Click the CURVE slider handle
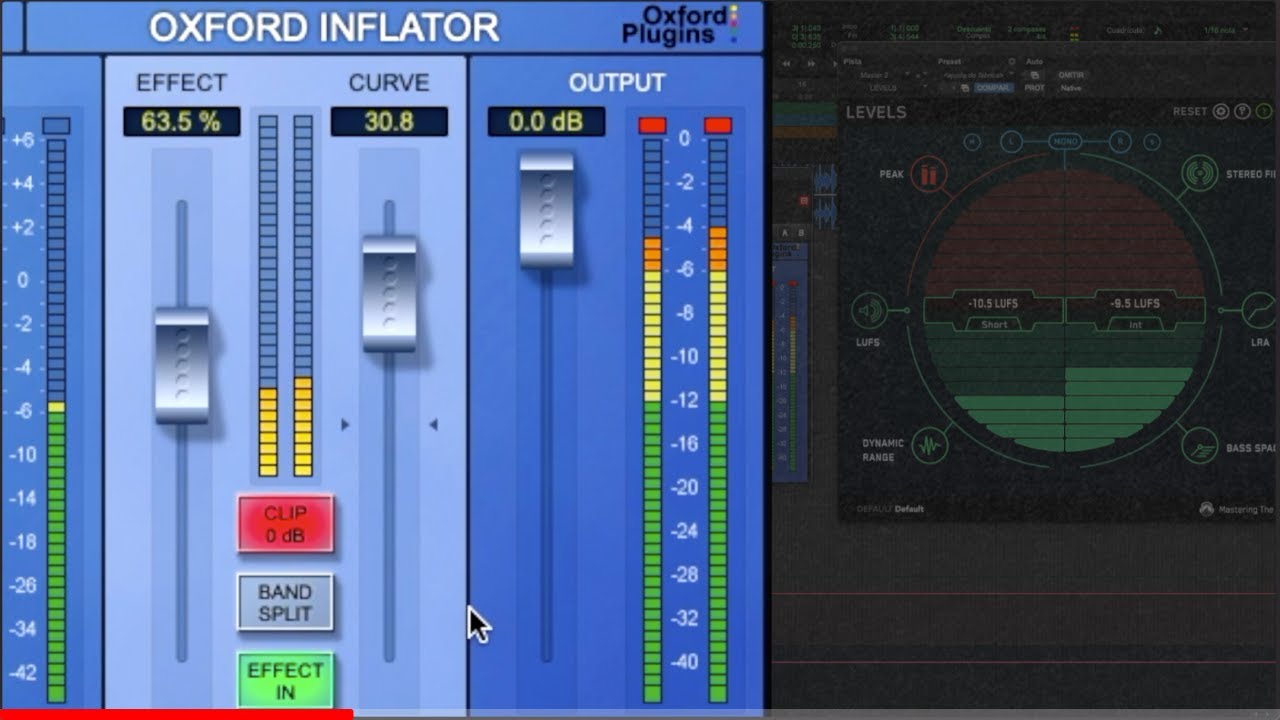This screenshot has width=1280, height=720. [389, 293]
